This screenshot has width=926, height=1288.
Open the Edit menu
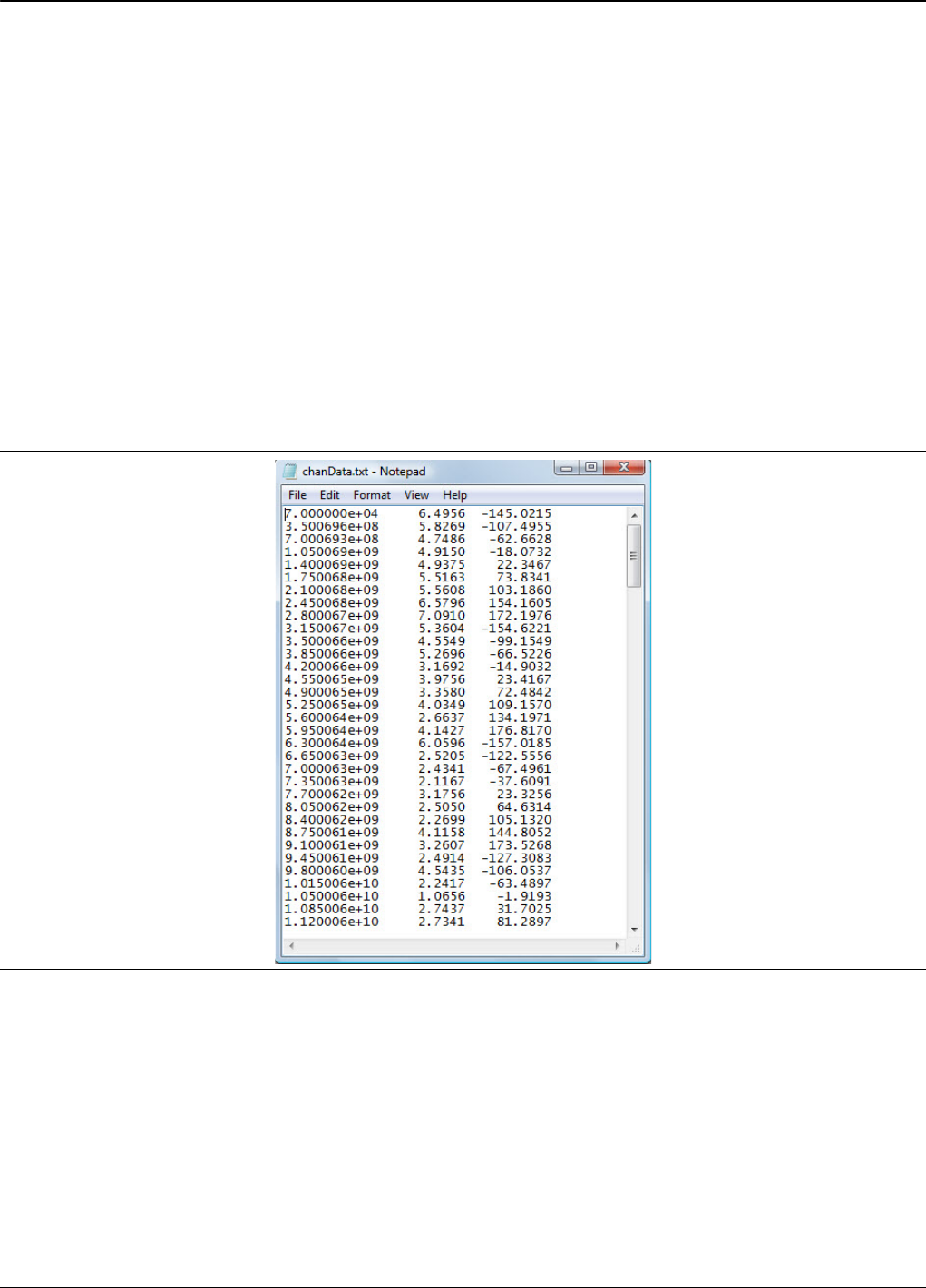pyautogui.click(x=330, y=495)
